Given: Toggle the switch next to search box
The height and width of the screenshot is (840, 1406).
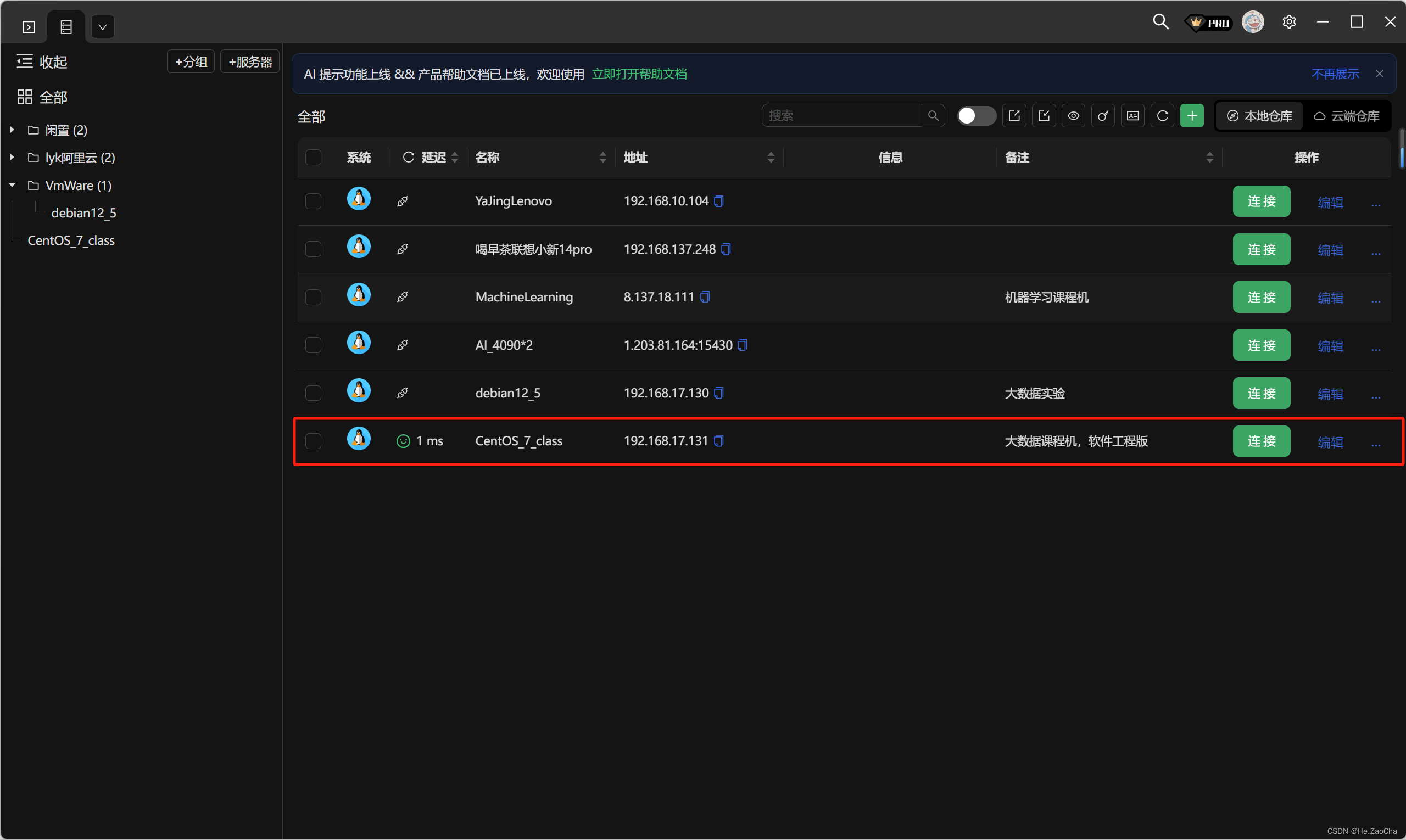Looking at the screenshot, I should point(976,115).
